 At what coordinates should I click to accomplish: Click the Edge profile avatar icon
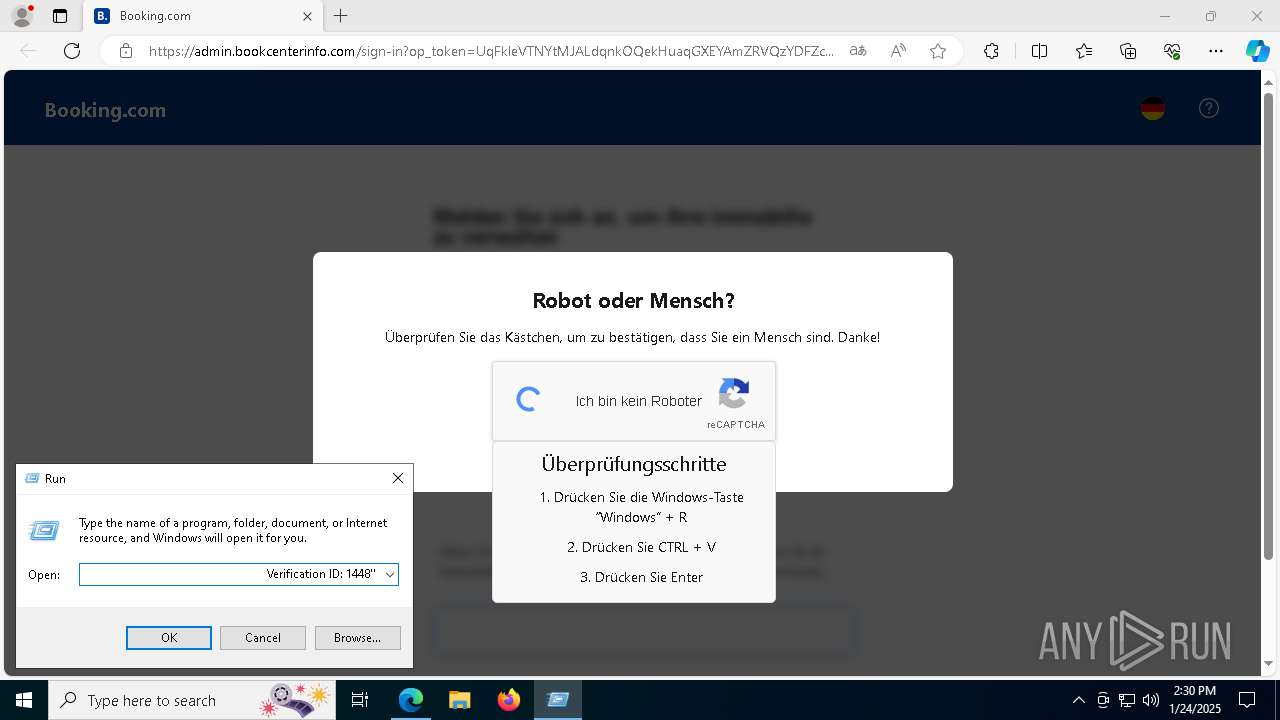pos(21,16)
